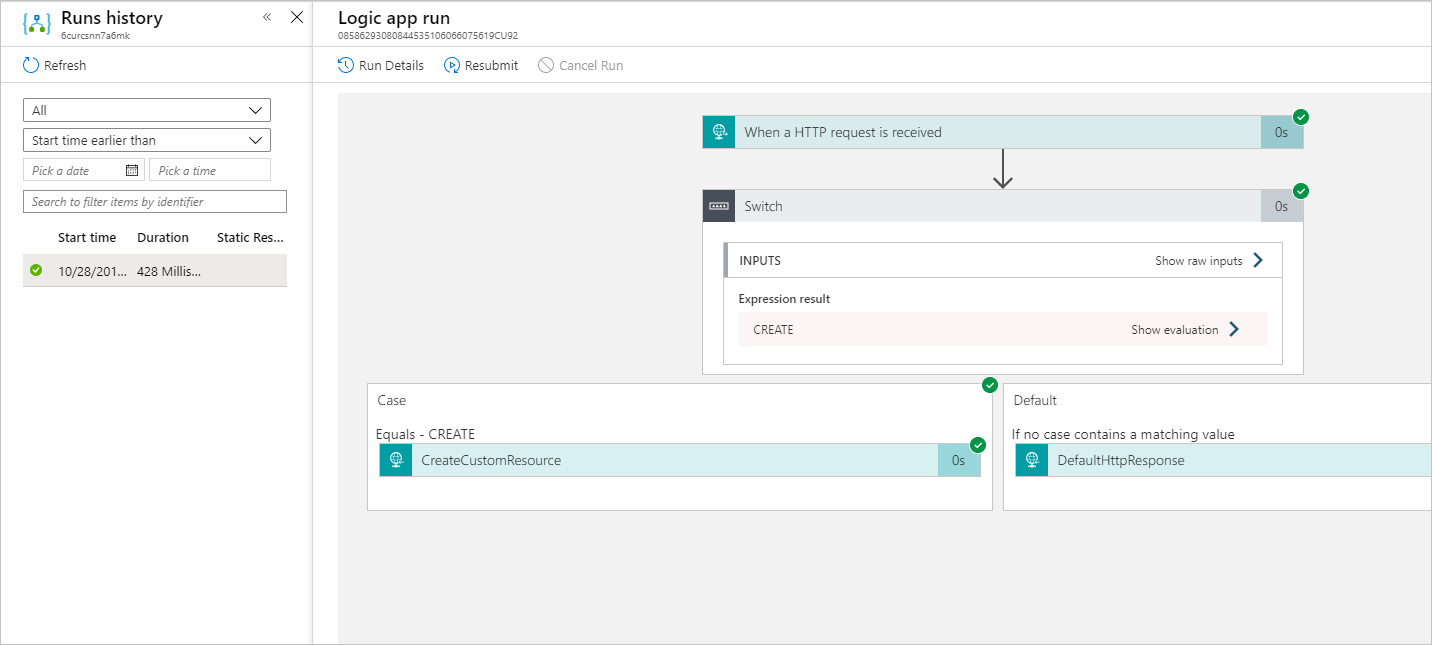
Task: Click the Resubmit play icon
Action: (452, 65)
